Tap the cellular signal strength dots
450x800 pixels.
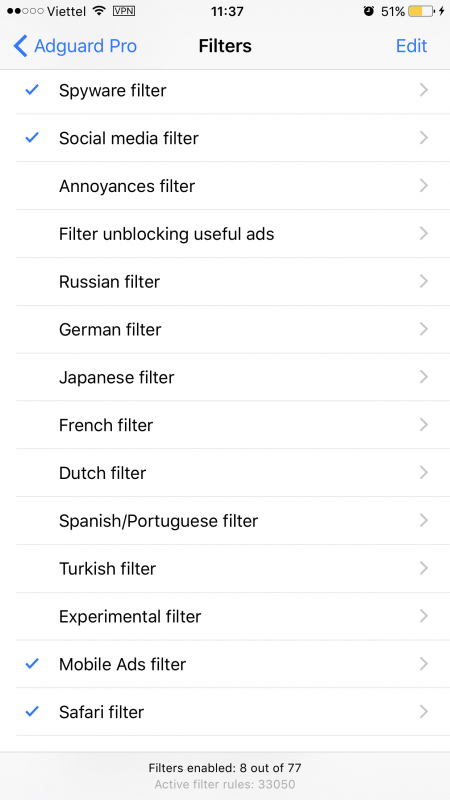pos(26,11)
